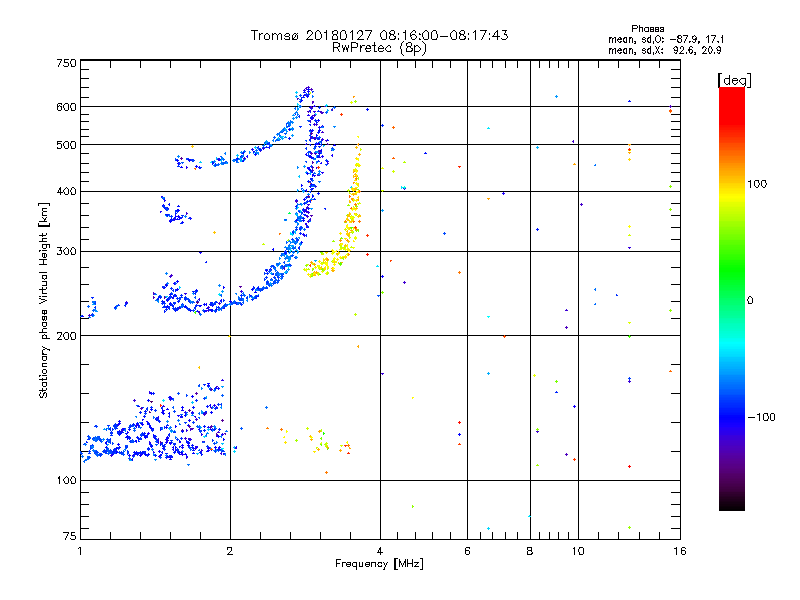
Task: Click y-axis tick label '200'
Action: [66, 336]
